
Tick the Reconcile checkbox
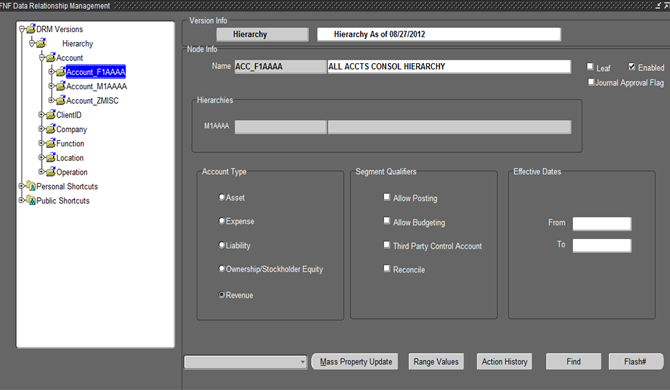tap(387, 268)
